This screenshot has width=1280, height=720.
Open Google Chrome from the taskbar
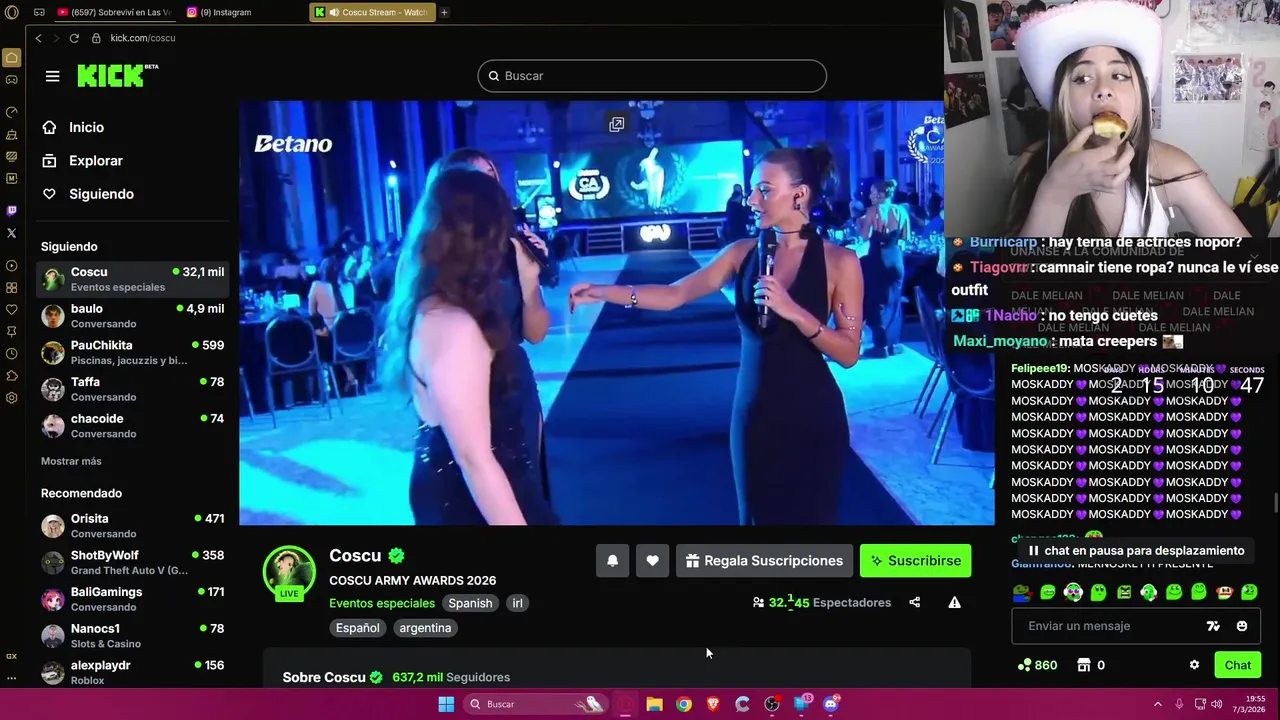pos(684,704)
